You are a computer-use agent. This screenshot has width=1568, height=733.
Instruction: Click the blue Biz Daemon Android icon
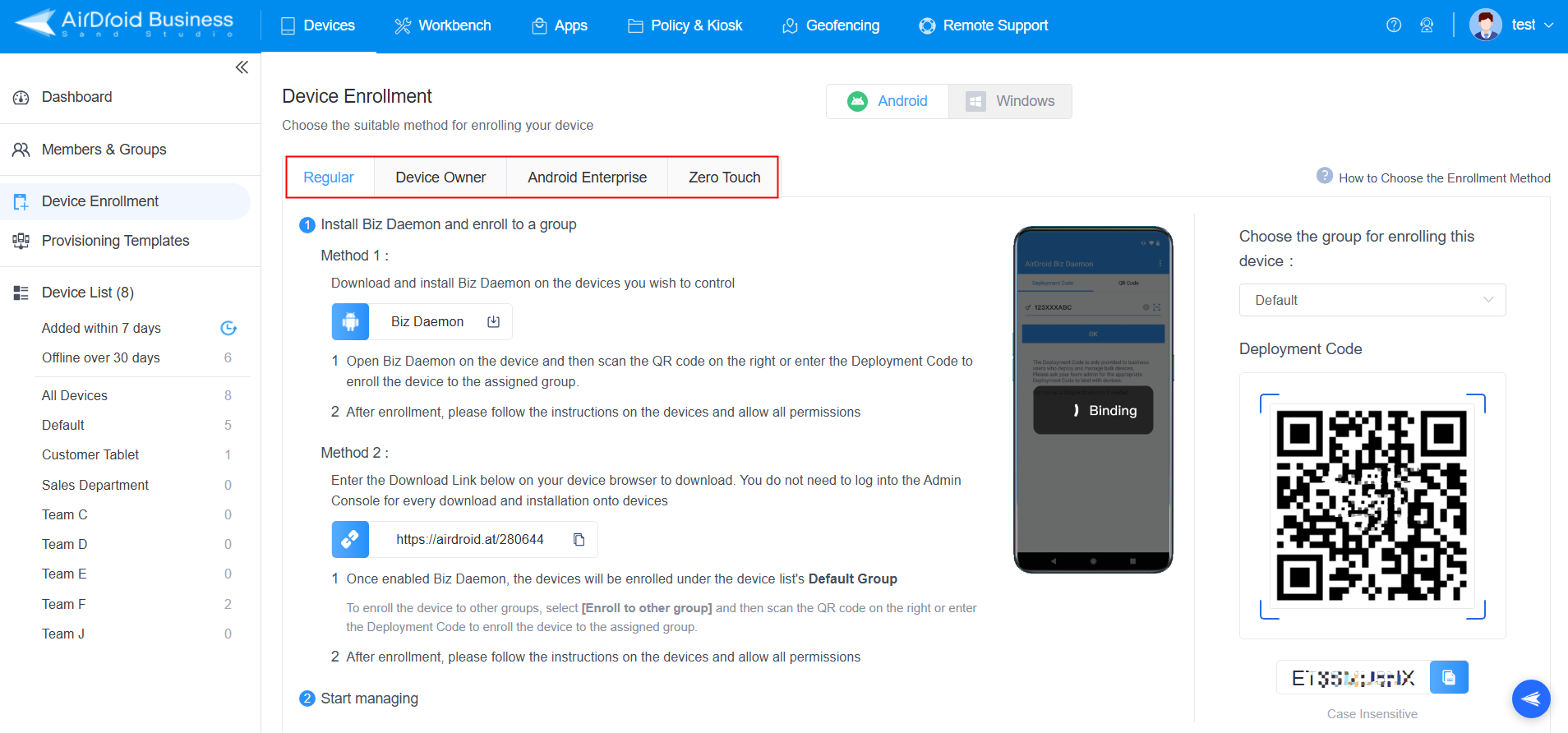click(350, 321)
